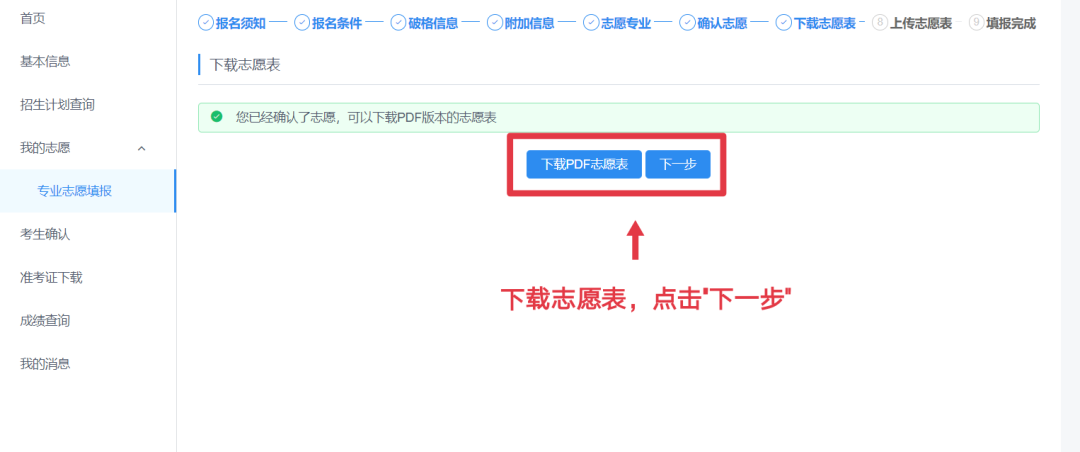
Task: Collapse the 我的志愿 chevron arrow
Action: pyautogui.click(x=142, y=148)
